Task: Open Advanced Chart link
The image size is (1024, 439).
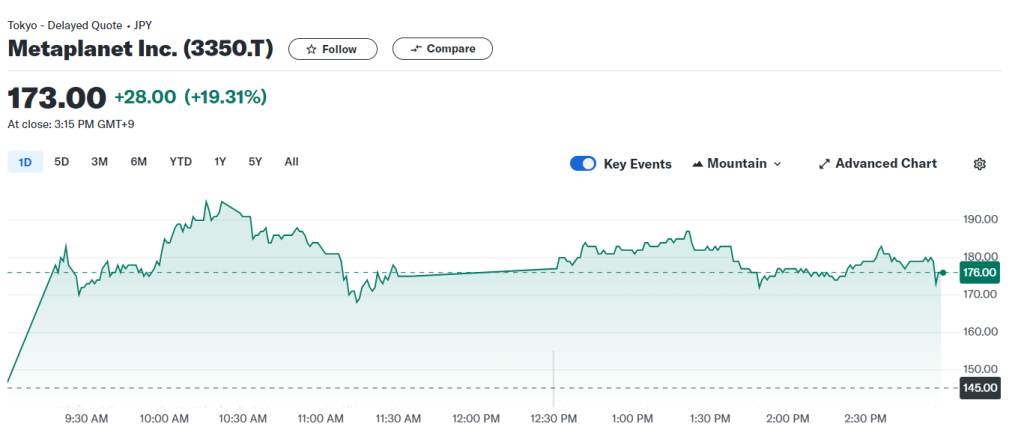Action: (x=885, y=164)
